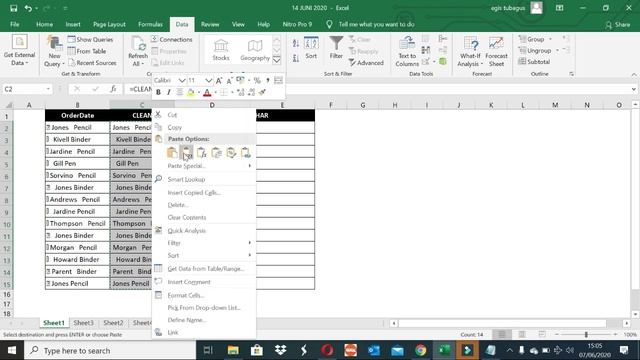Click Sort Z to A icon
The width and height of the screenshot is (640, 360).
pyautogui.click(x=296, y=58)
